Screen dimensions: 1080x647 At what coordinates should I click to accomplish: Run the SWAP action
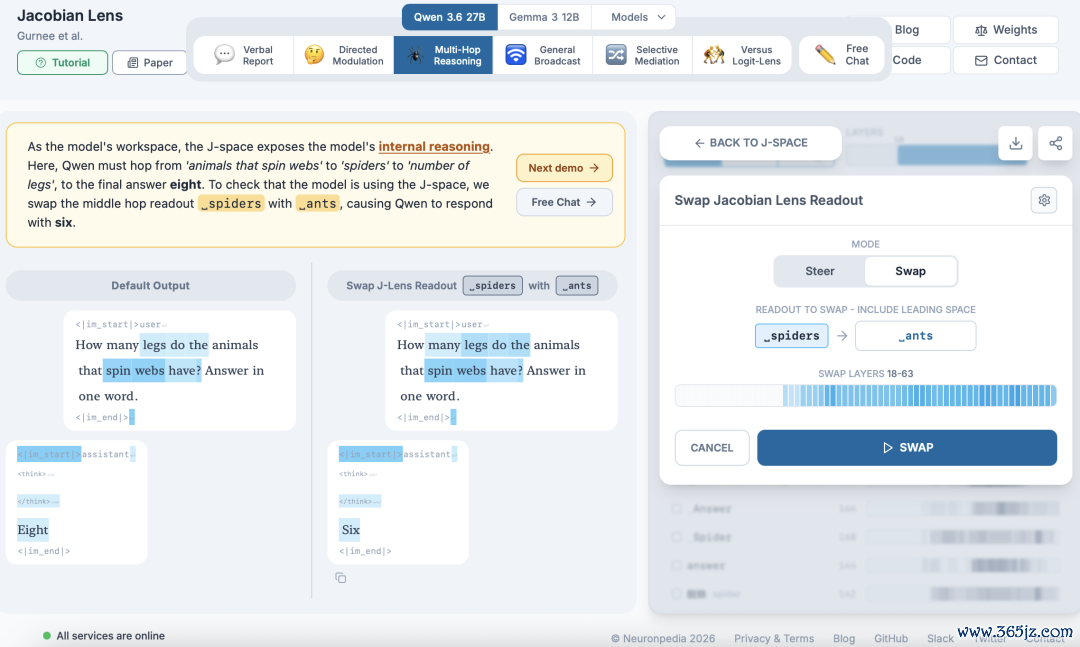[x=907, y=448]
